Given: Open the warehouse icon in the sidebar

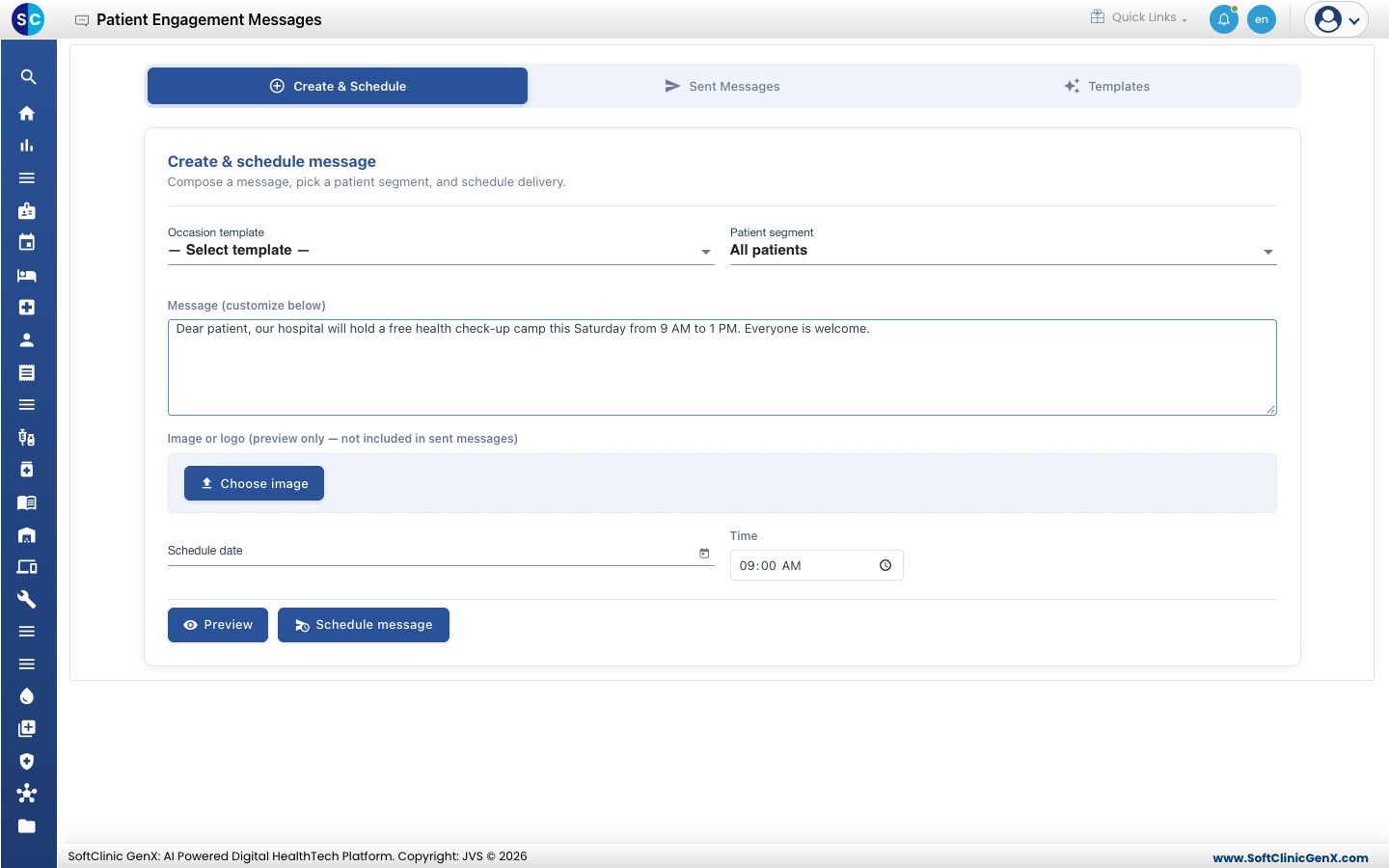Looking at the screenshot, I should pos(27,534).
